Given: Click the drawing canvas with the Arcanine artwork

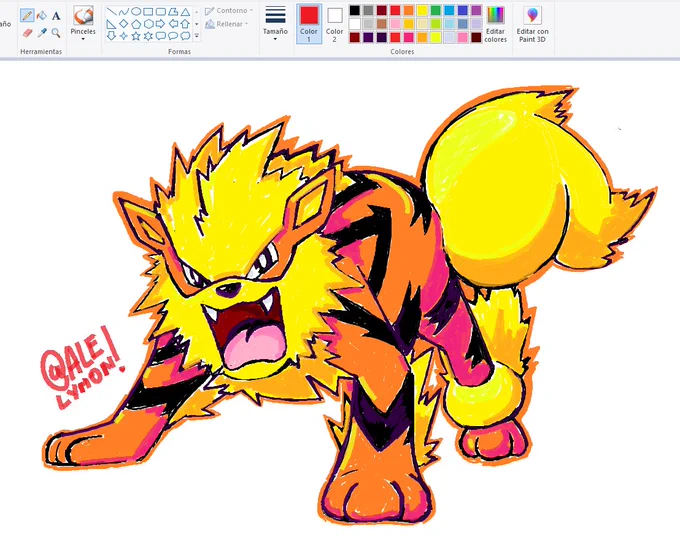Looking at the screenshot, I should coord(340,299).
